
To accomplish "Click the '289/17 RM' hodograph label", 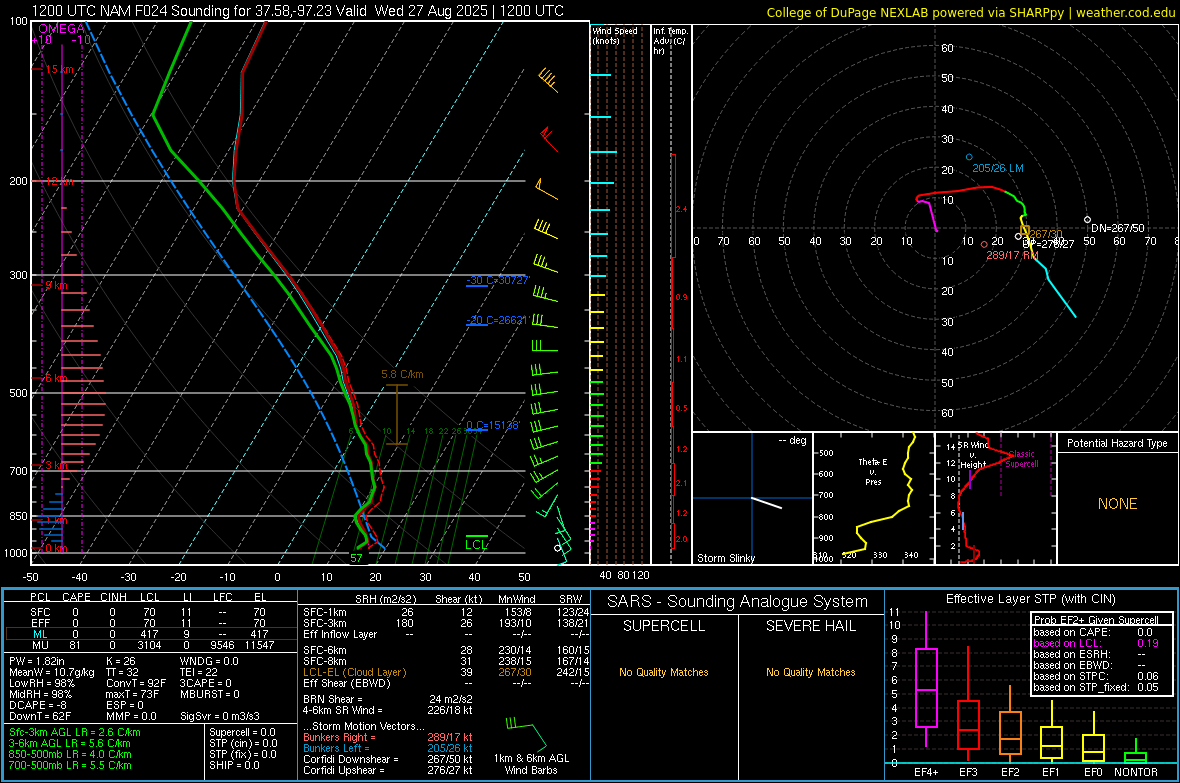I will (x=1012, y=255).
